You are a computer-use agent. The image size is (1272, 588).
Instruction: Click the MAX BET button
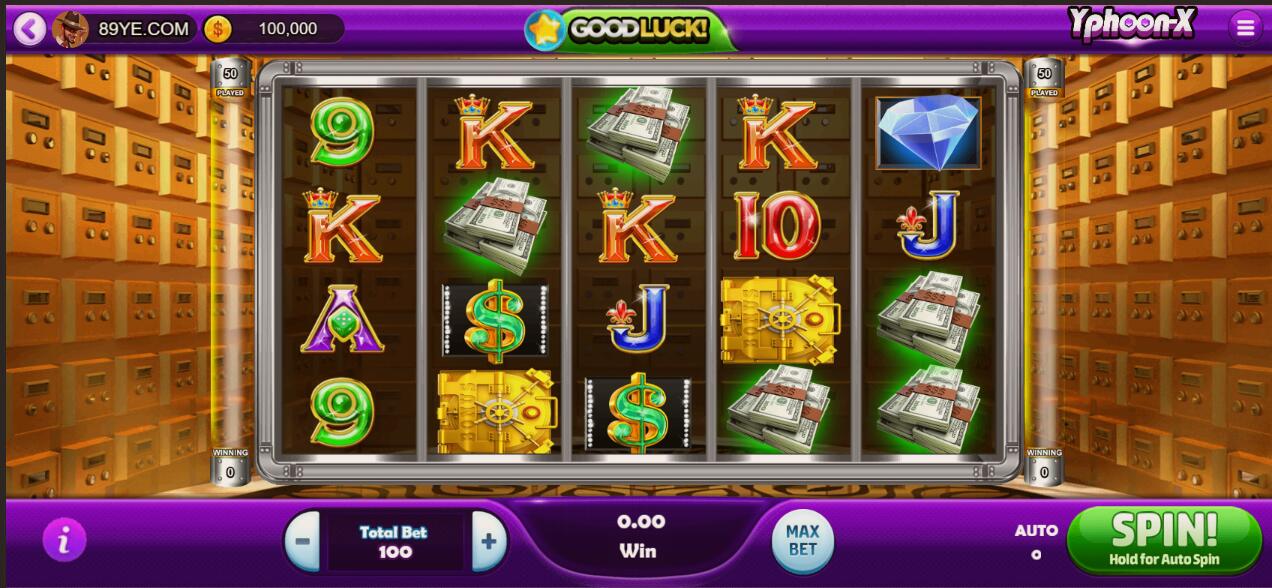click(x=802, y=540)
